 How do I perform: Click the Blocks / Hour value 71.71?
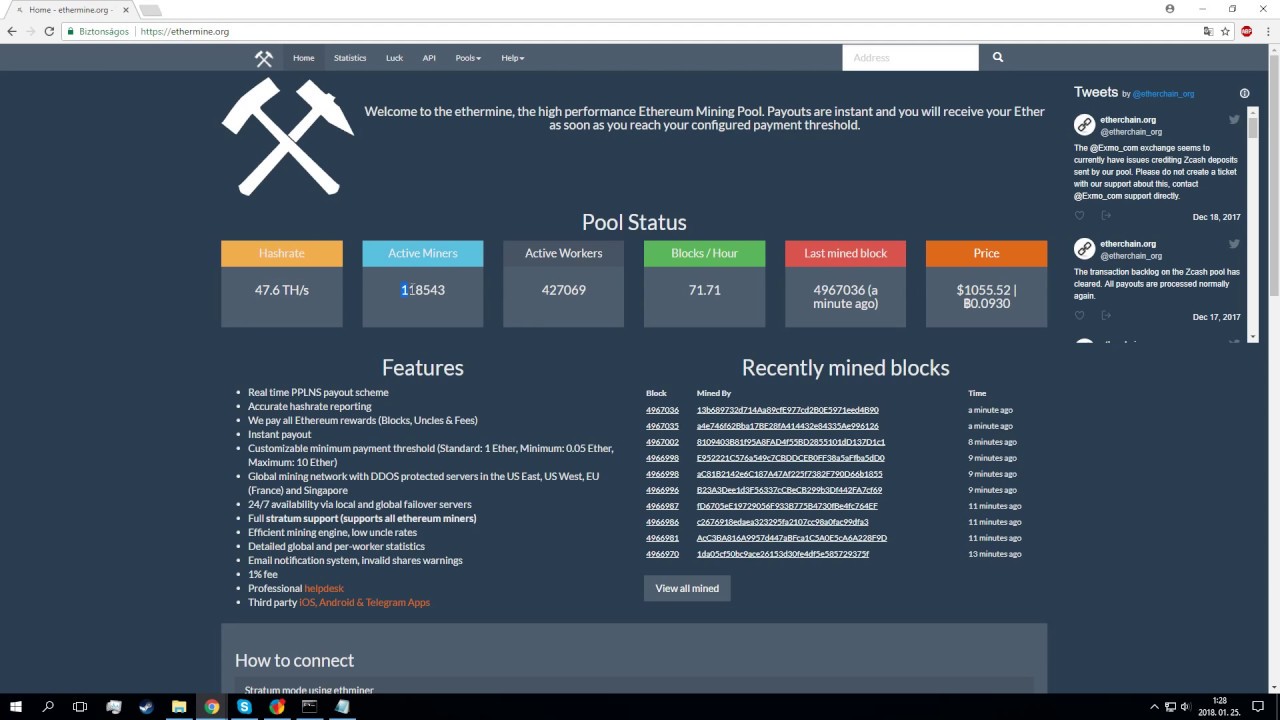705,290
